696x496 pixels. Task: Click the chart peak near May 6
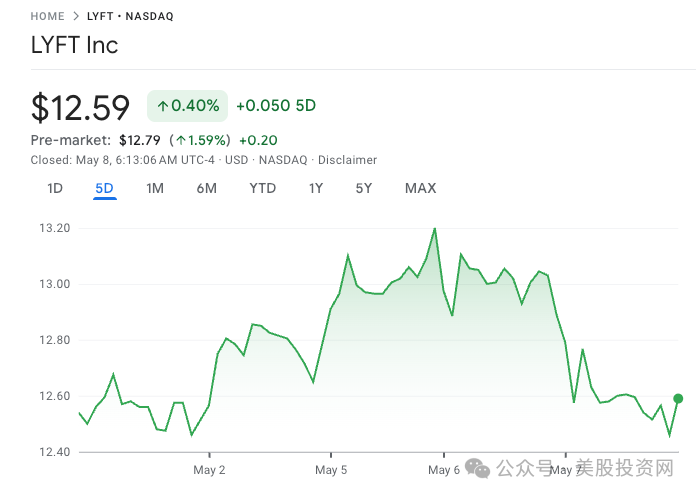435,229
